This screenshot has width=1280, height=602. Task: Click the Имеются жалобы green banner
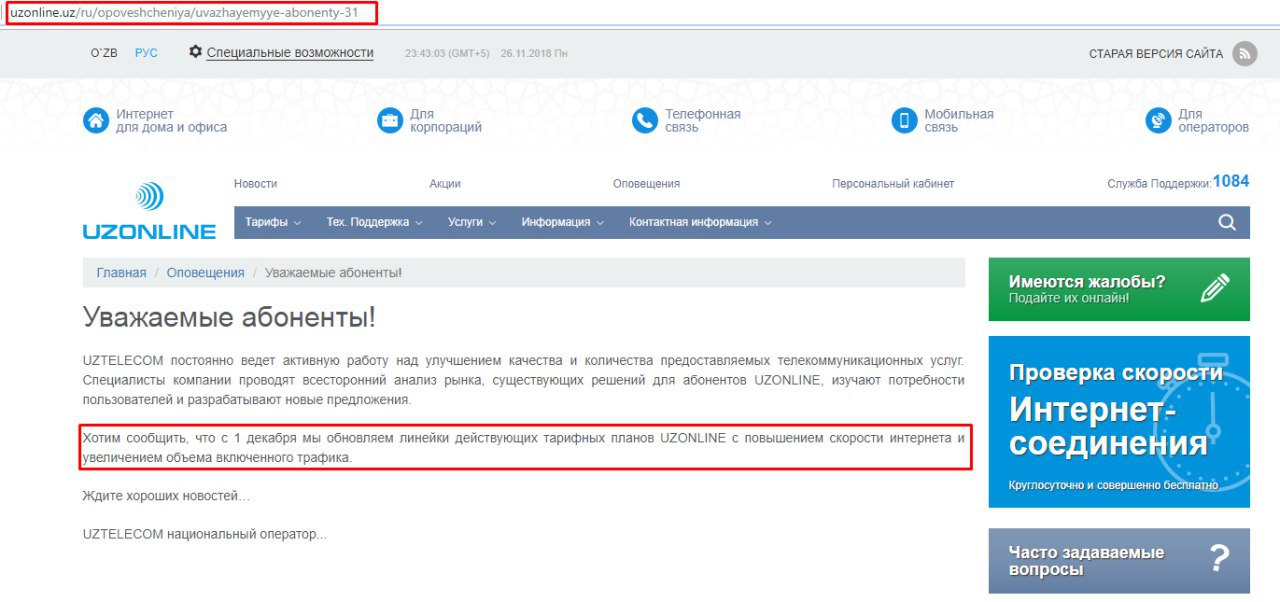1119,289
